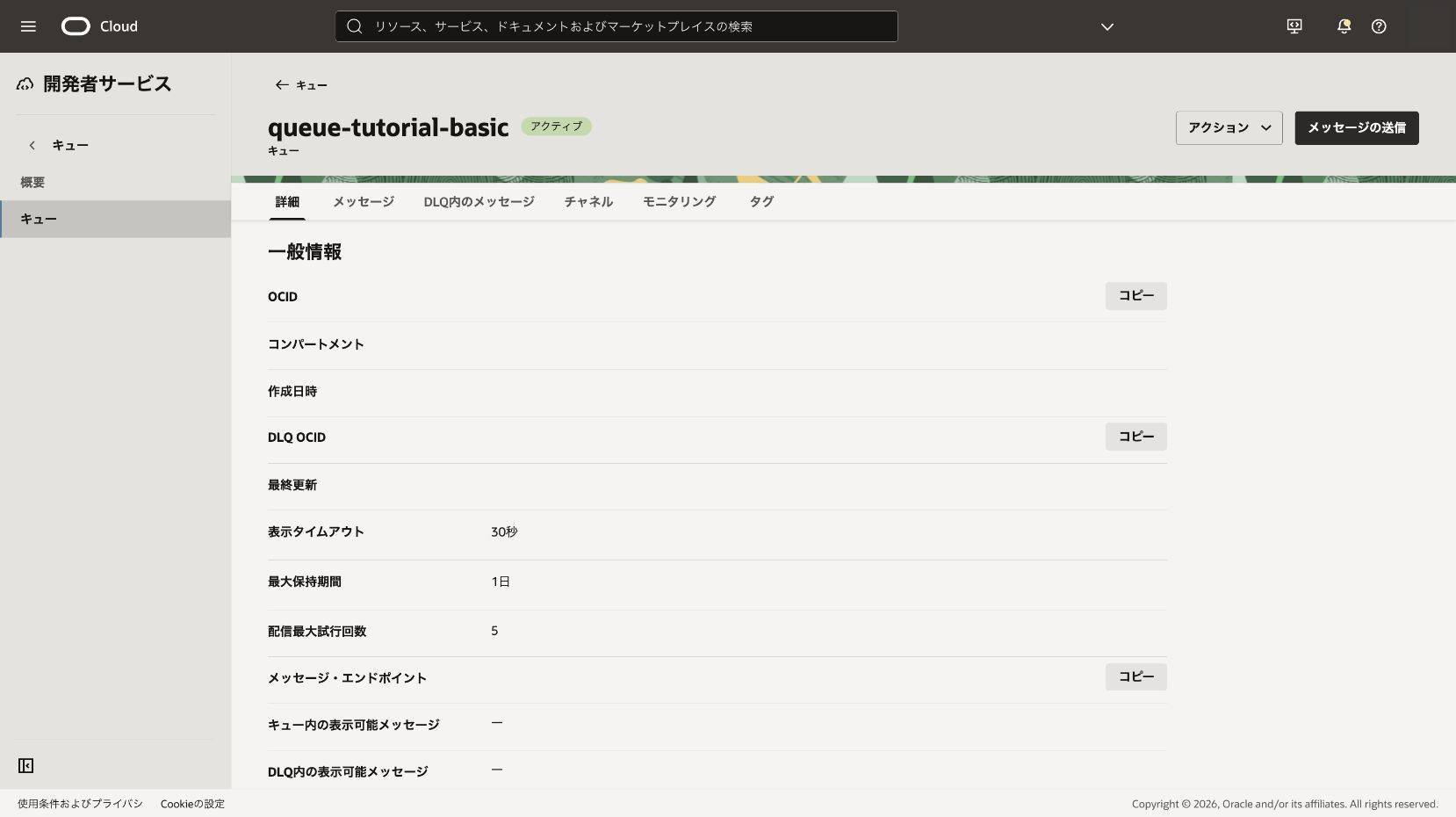
Task: Click the 一般情報 section heading
Action: click(x=305, y=252)
